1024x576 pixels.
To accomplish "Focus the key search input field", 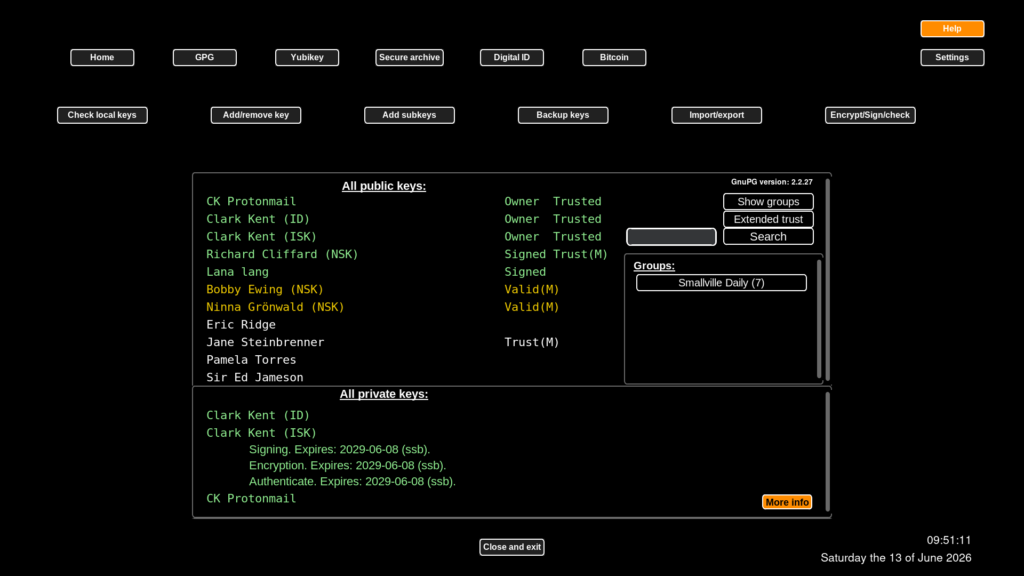I will click(x=671, y=236).
